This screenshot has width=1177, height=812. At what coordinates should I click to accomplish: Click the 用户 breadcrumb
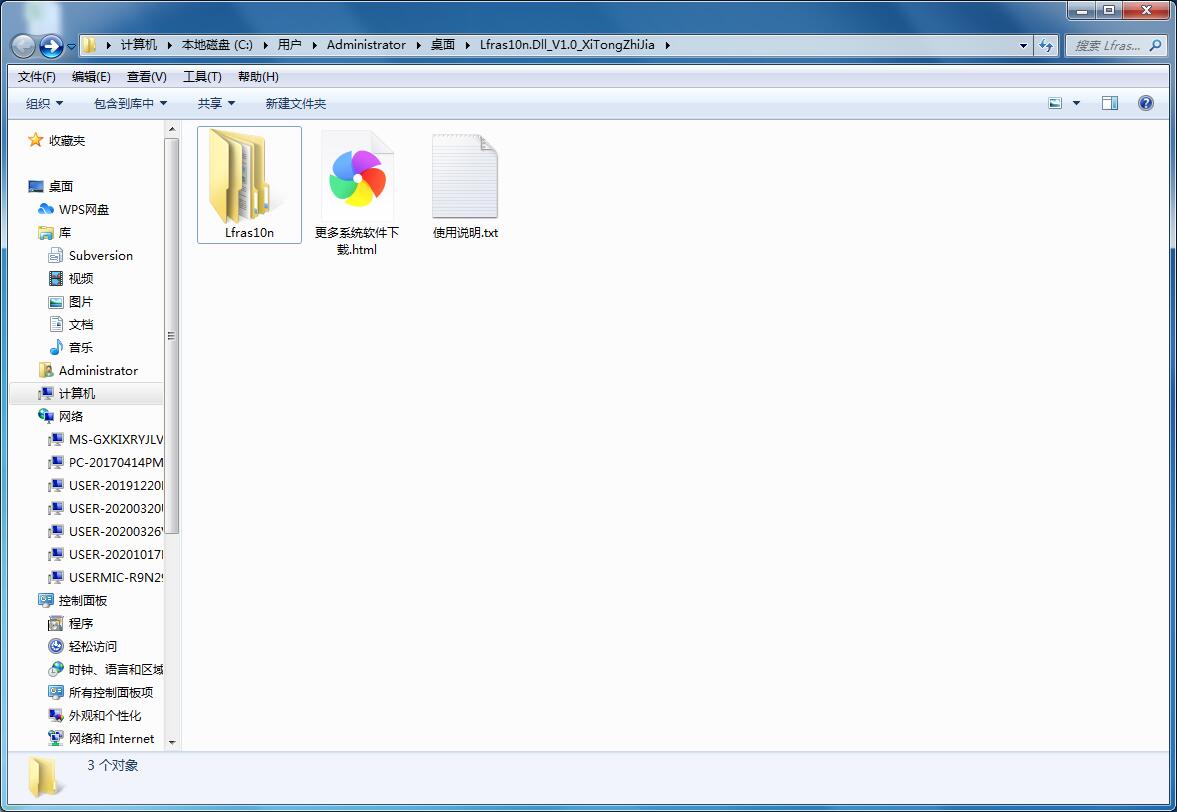coord(289,45)
